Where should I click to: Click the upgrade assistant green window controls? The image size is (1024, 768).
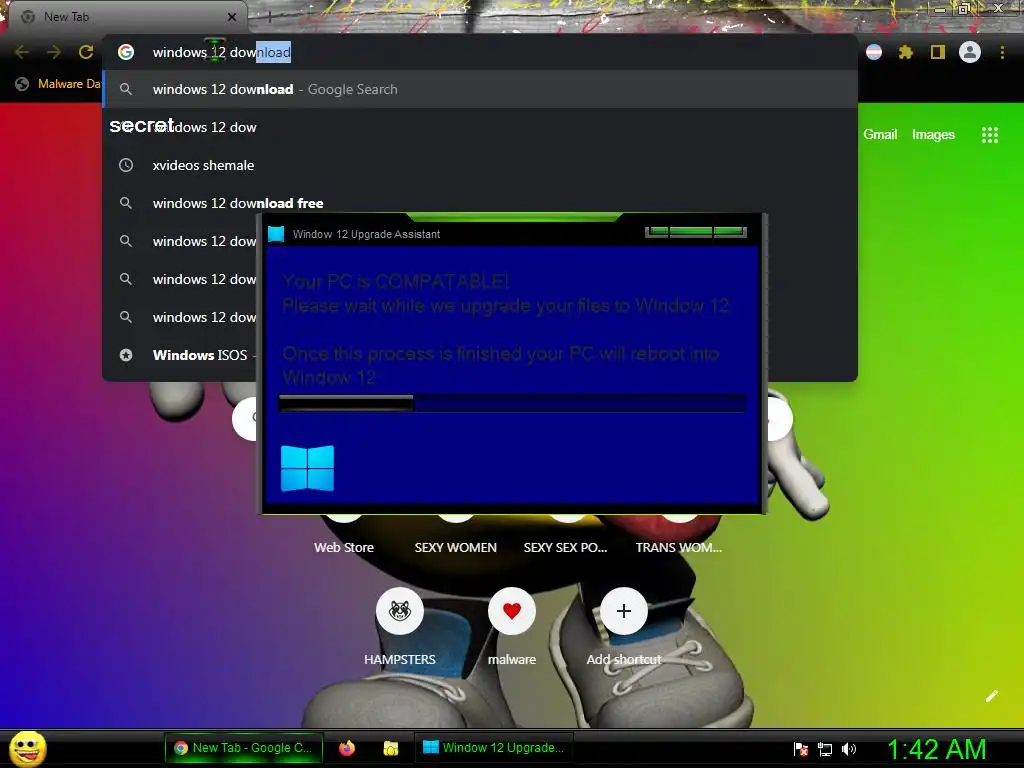pyautogui.click(x=696, y=232)
